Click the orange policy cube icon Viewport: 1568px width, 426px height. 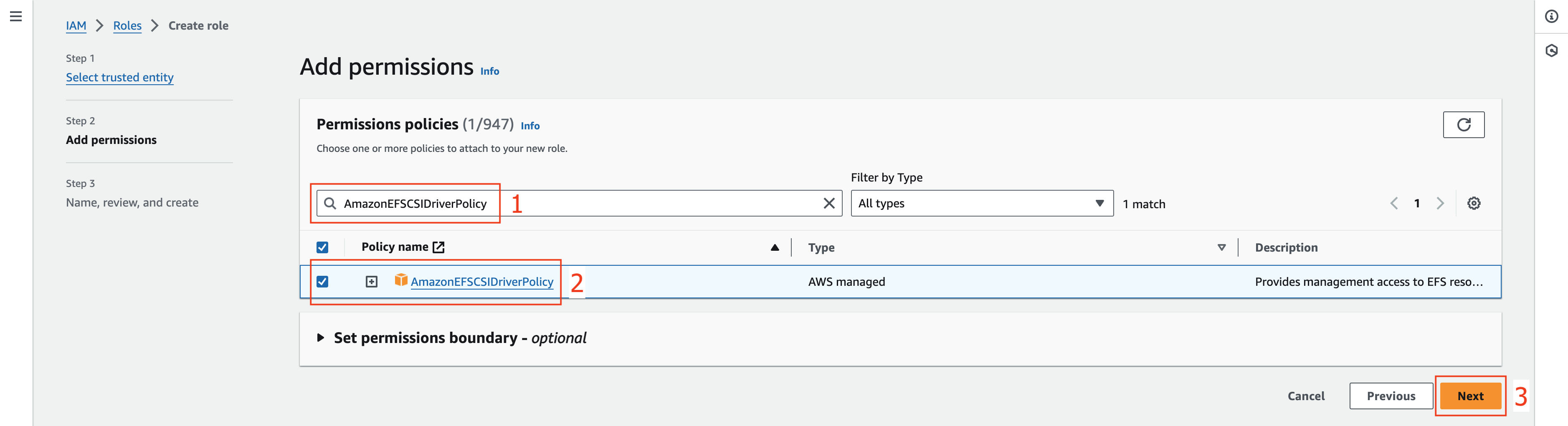click(x=400, y=280)
